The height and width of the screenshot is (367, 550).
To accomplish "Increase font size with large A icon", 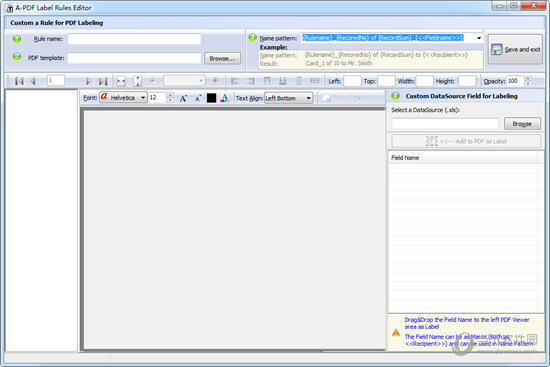I will point(183,98).
